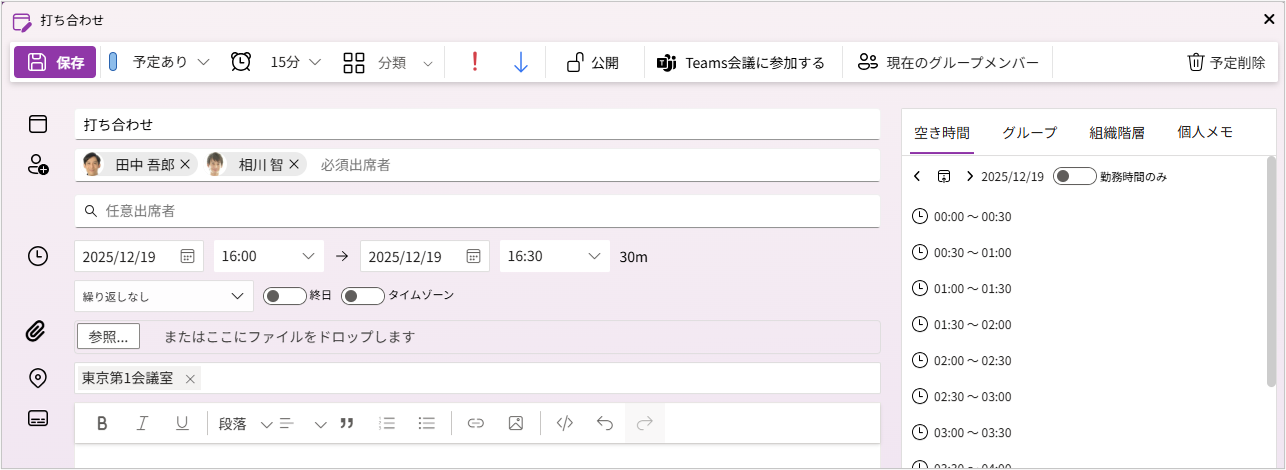Insert an image in the editor

[516, 423]
